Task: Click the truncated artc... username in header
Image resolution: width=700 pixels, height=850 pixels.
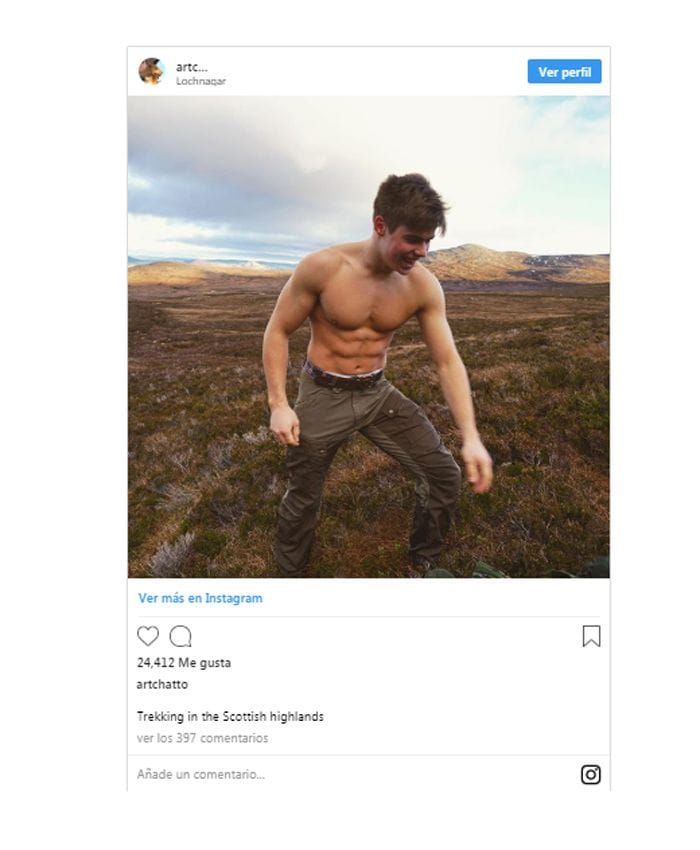Action: point(191,67)
